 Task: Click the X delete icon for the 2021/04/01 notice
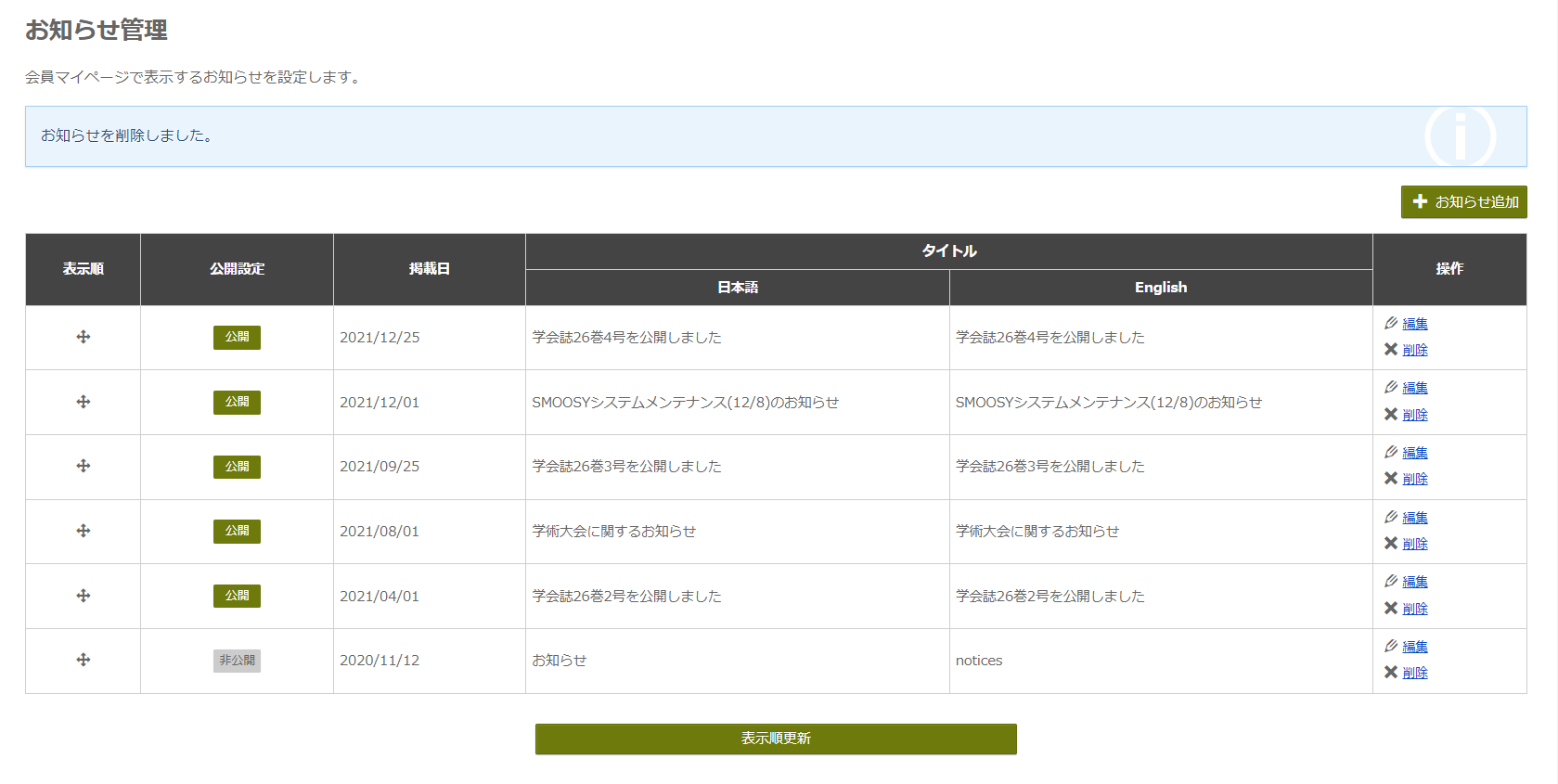click(x=1391, y=609)
